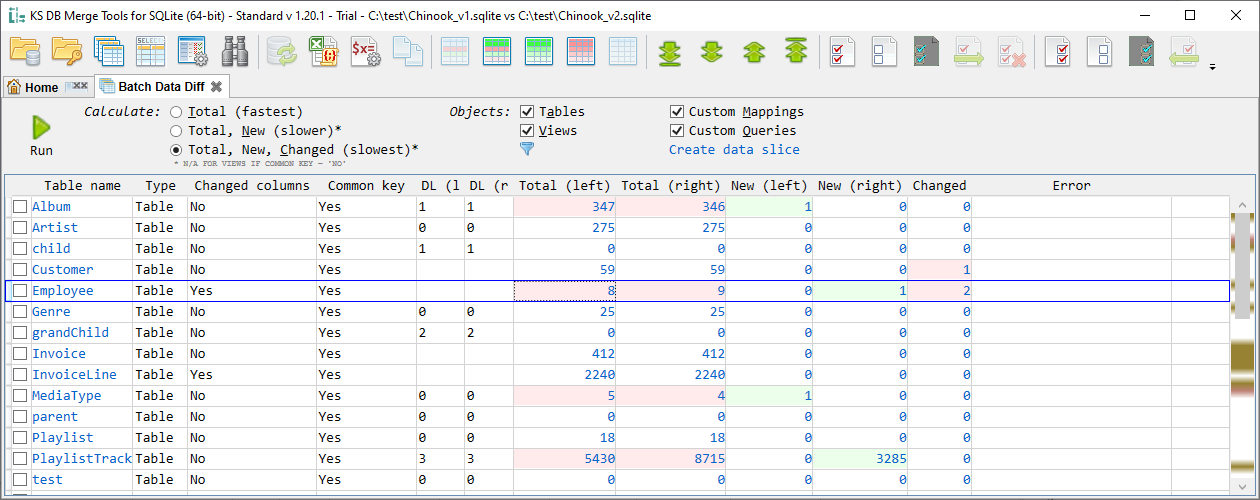This screenshot has height=500, width=1260.
Task: Toggle the Custom Mappings checkbox
Action: click(677, 112)
